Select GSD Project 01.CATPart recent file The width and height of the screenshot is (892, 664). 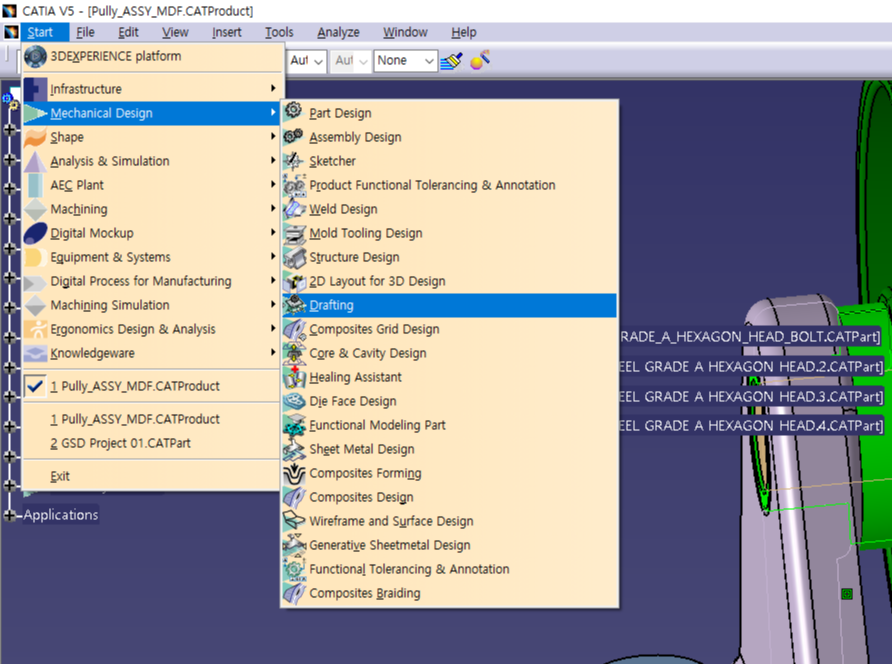click(x=151, y=443)
